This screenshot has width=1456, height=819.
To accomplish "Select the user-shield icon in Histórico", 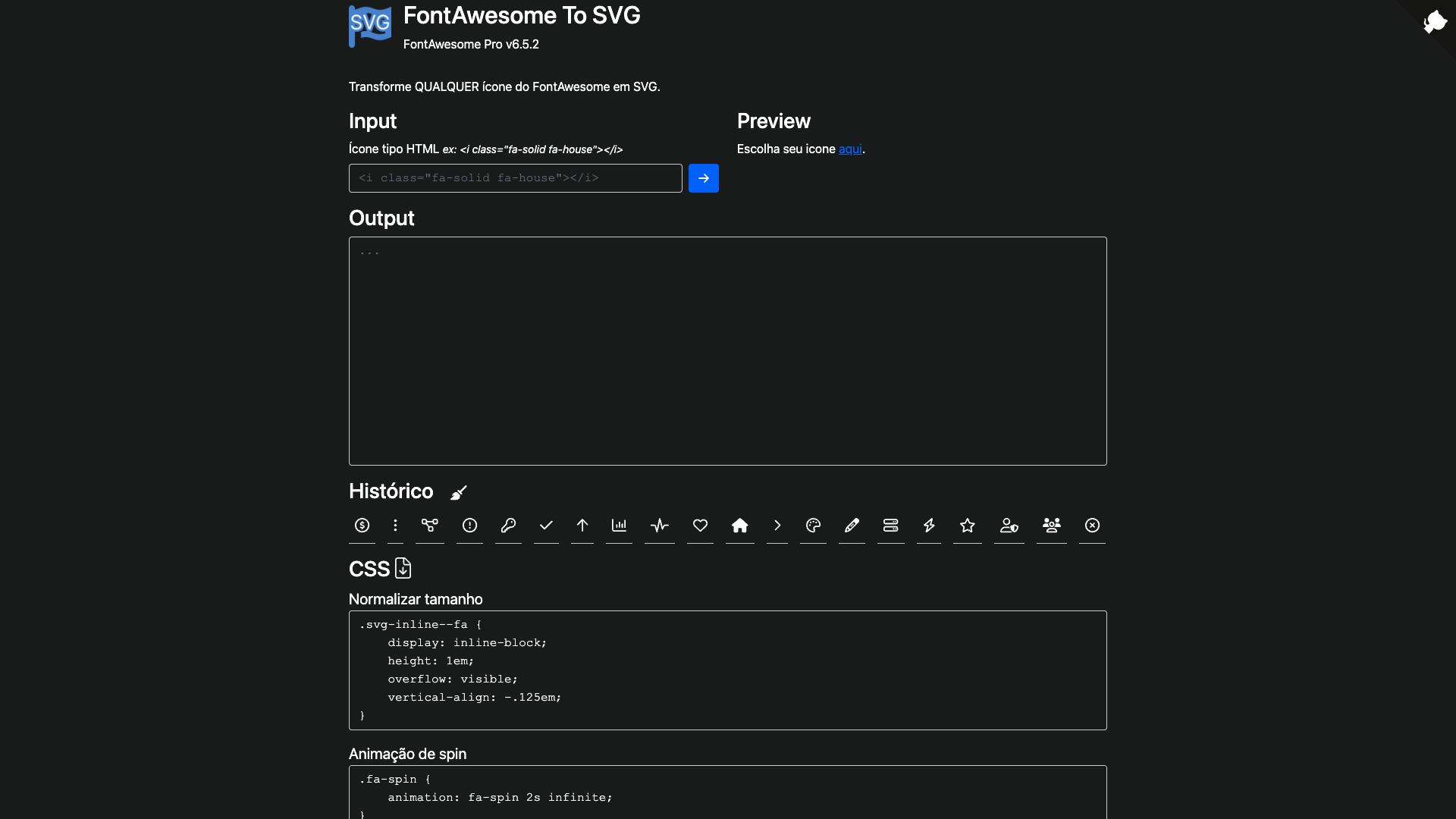I will coord(1009,526).
